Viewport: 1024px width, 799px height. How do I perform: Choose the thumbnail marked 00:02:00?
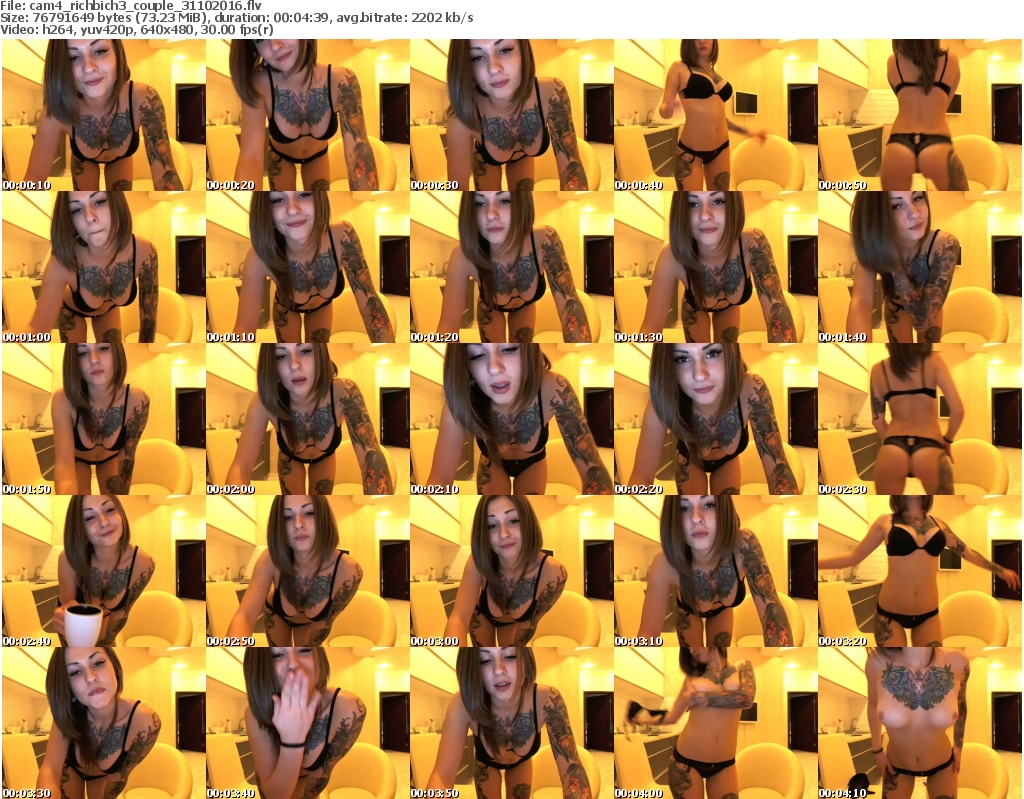tap(308, 419)
